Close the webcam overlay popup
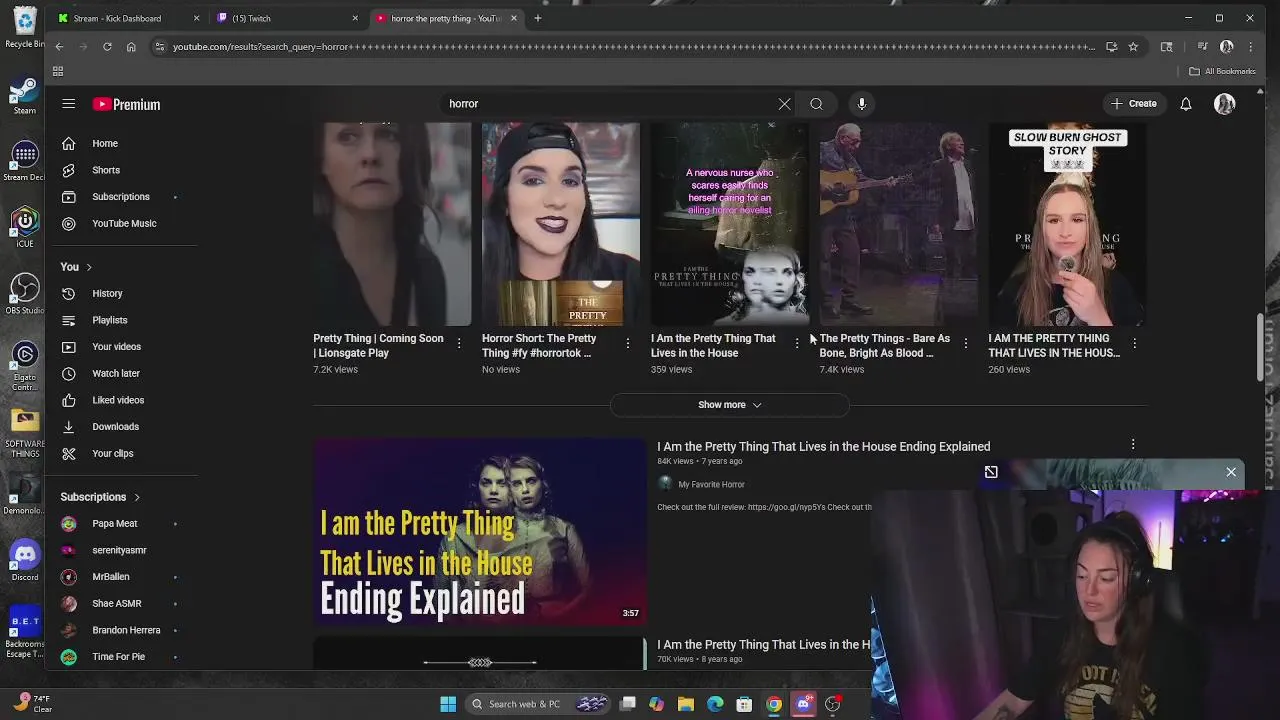Viewport: 1280px width, 720px height. [x=1231, y=472]
